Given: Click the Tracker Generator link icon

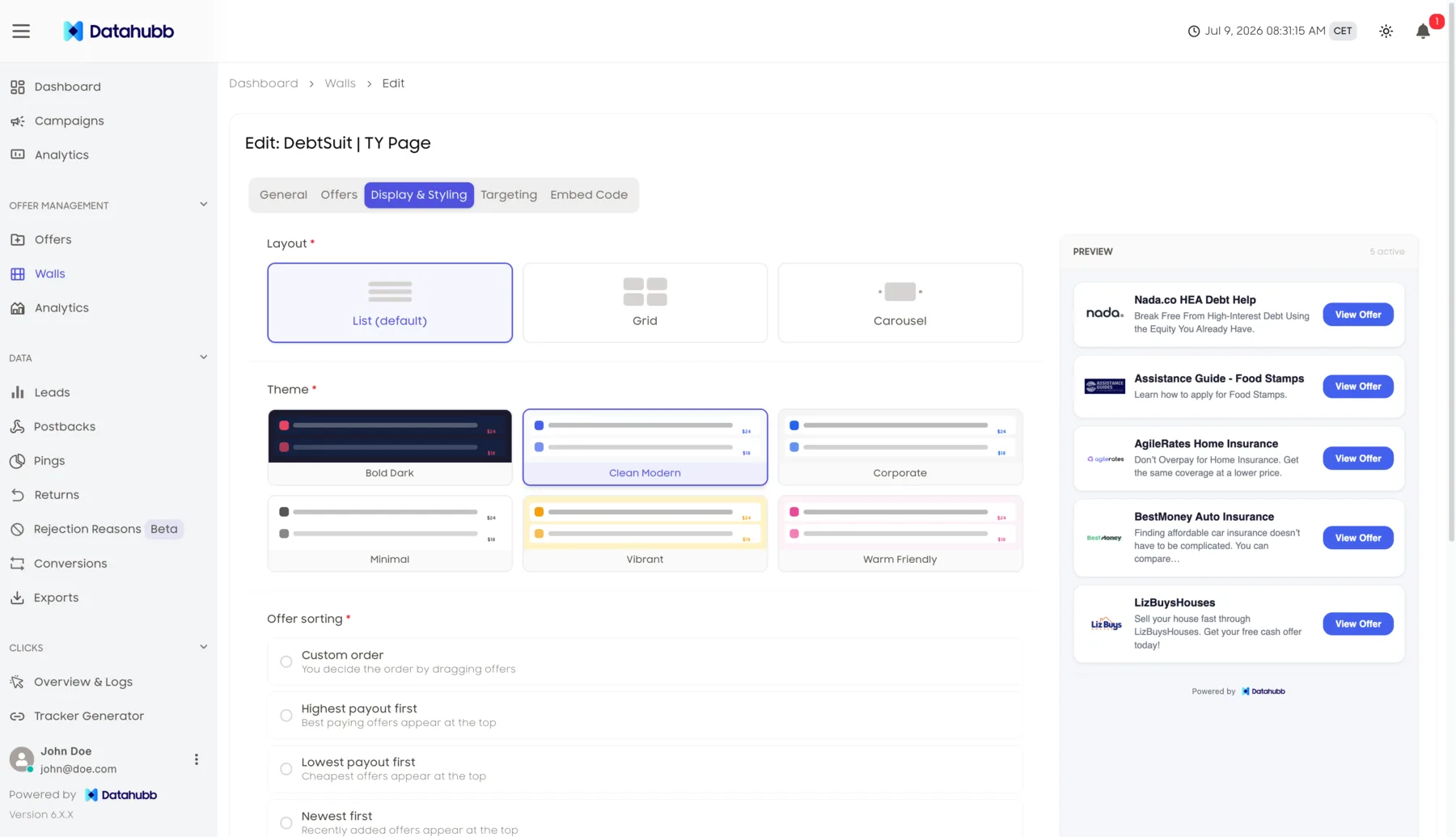Looking at the screenshot, I should [18, 717].
